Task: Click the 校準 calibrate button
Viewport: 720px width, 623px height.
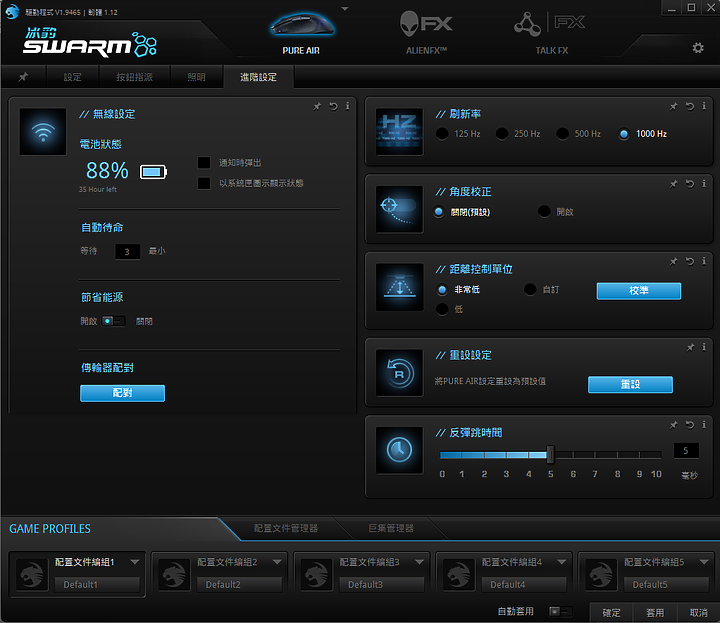Action: [x=639, y=291]
